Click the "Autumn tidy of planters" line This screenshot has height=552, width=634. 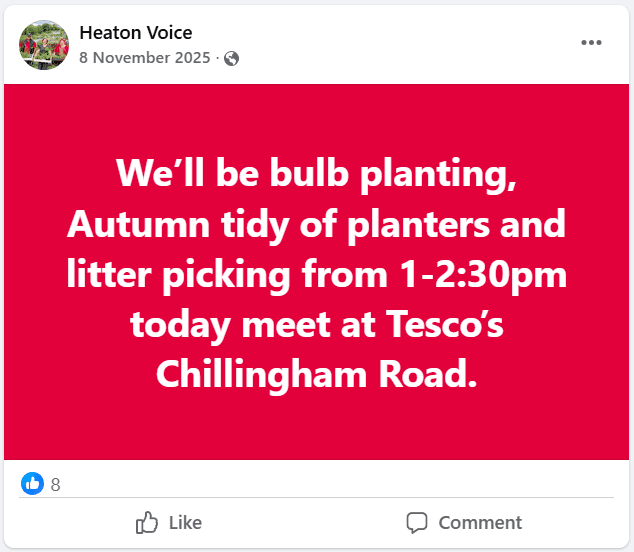[316, 224]
